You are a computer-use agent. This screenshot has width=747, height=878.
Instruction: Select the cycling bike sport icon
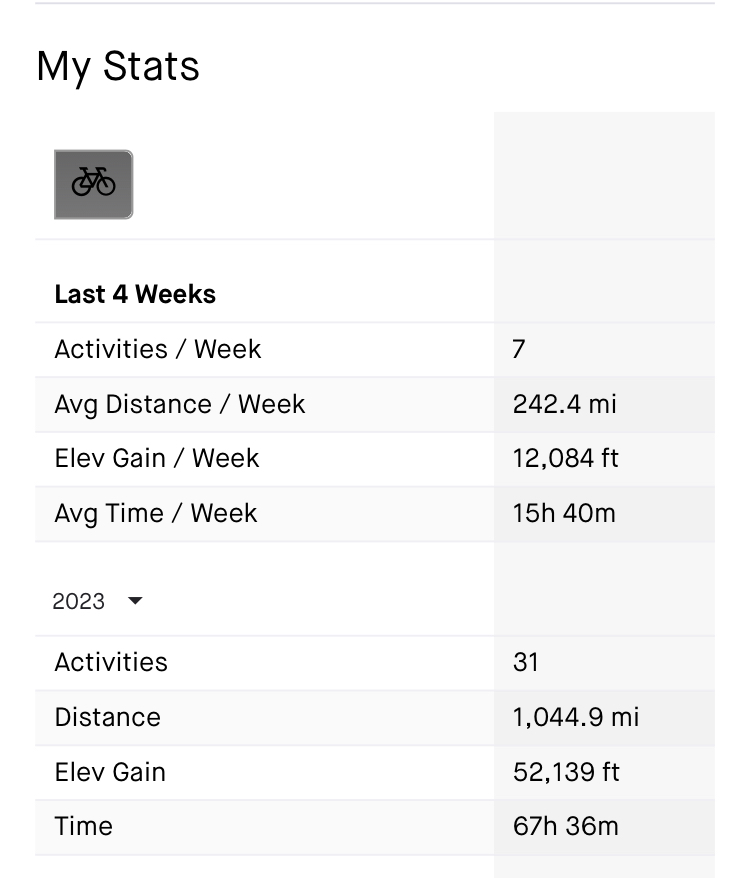pyautogui.click(x=94, y=184)
